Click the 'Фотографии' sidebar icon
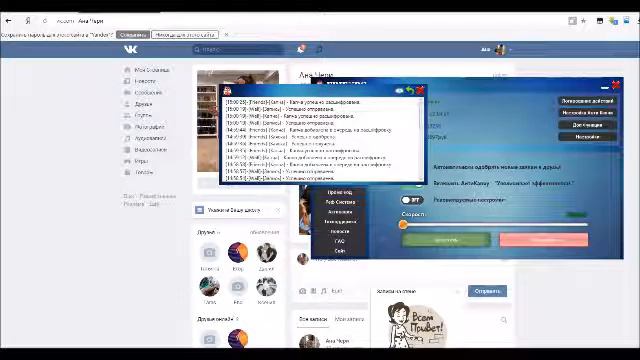 pyautogui.click(x=127, y=127)
